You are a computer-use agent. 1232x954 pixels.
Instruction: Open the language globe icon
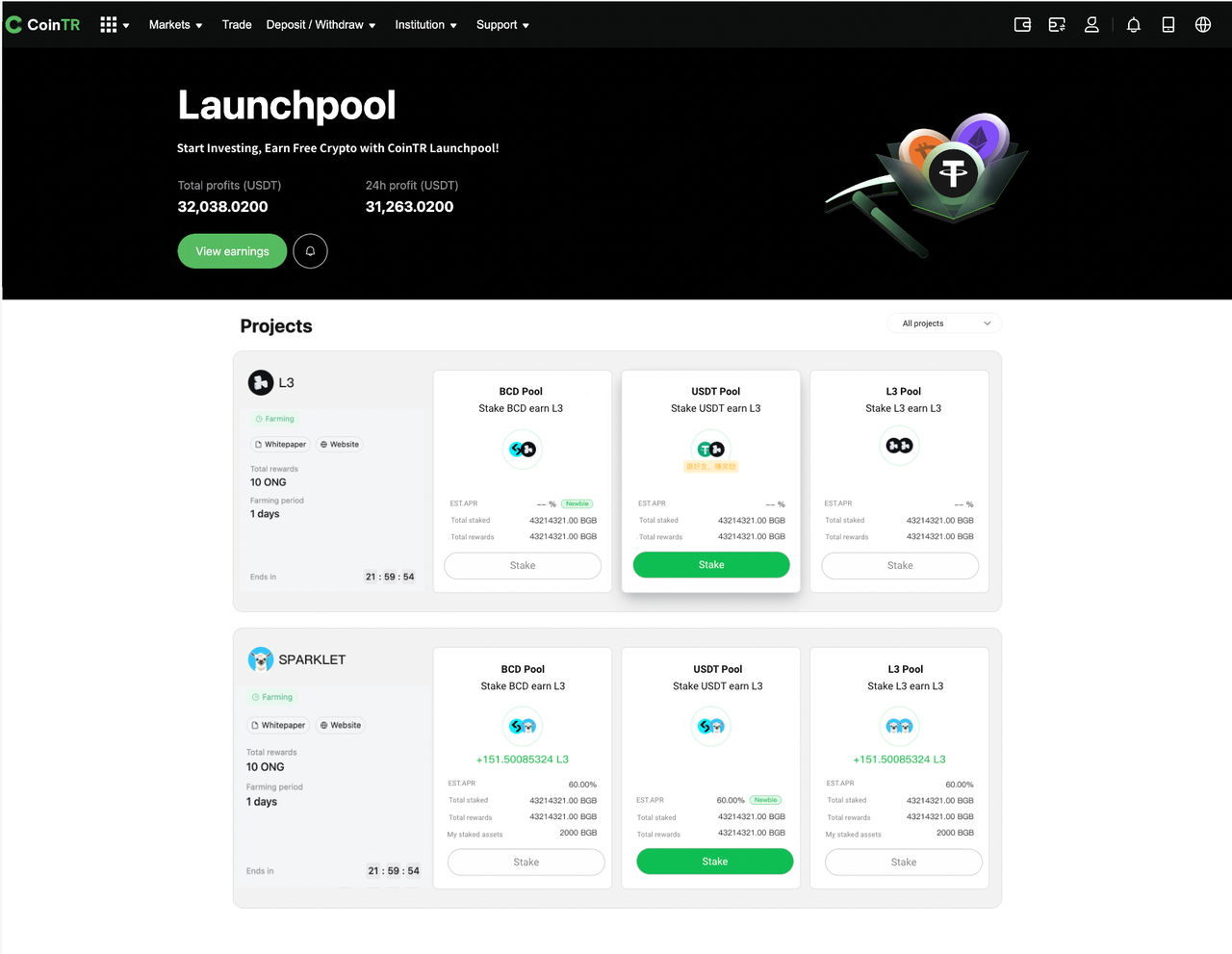click(1203, 25)
